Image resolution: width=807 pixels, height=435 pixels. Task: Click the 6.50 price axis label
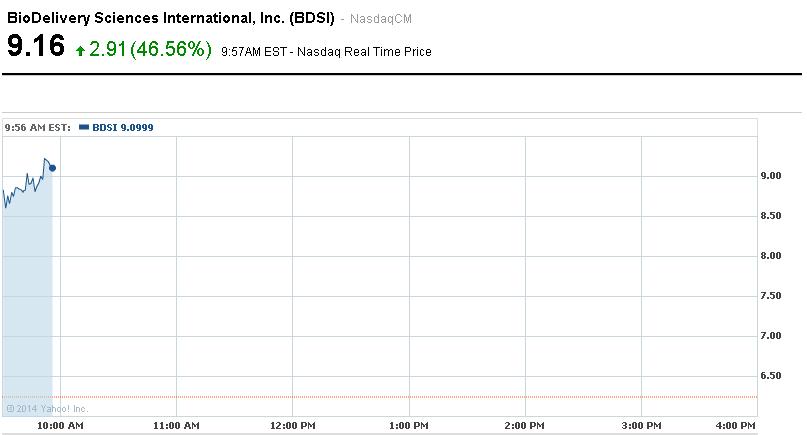[771, 376]
